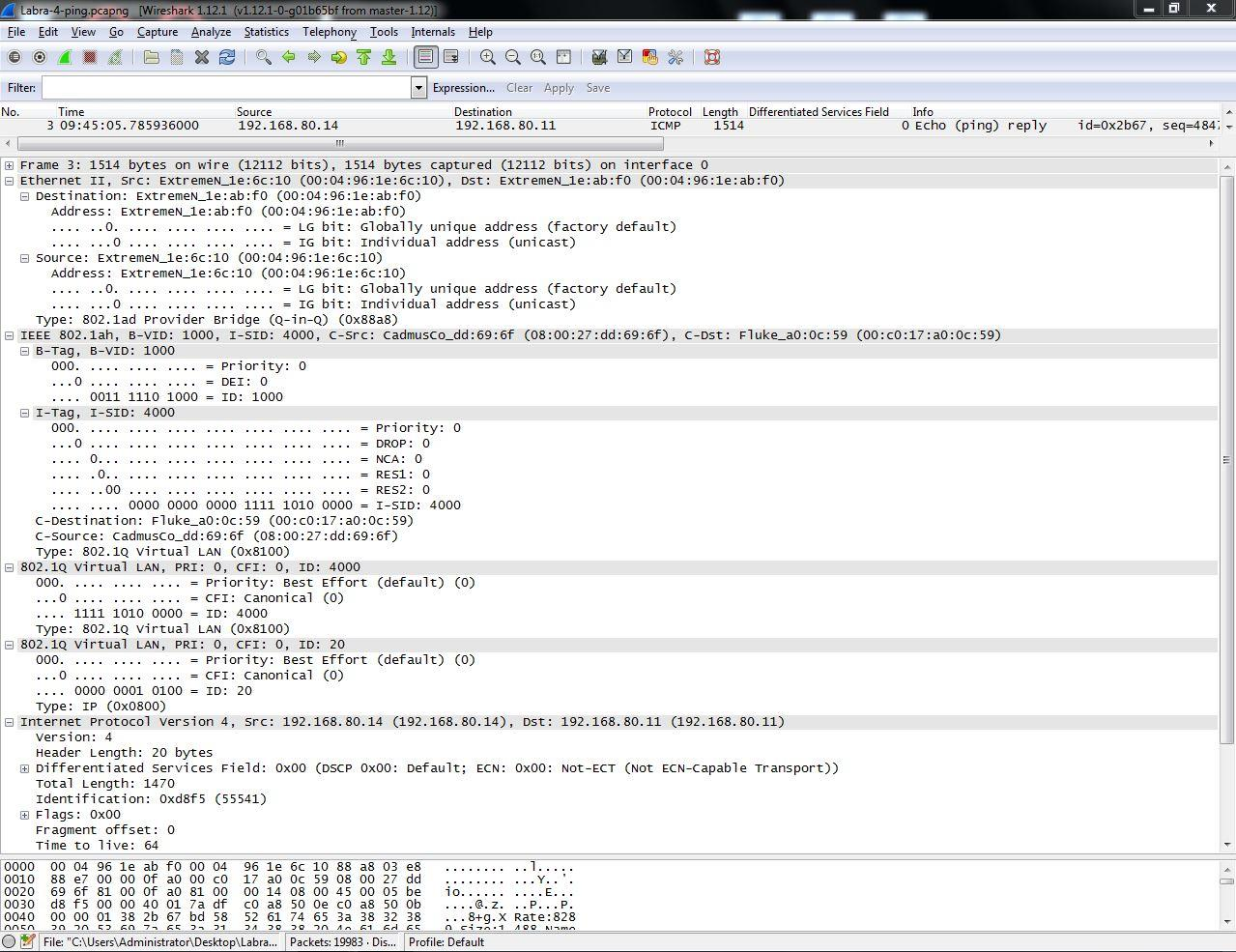The width and height of the screenshot is (1236, 952).
Task: Click the Save filter button
Action: click(x=598, y=88)
